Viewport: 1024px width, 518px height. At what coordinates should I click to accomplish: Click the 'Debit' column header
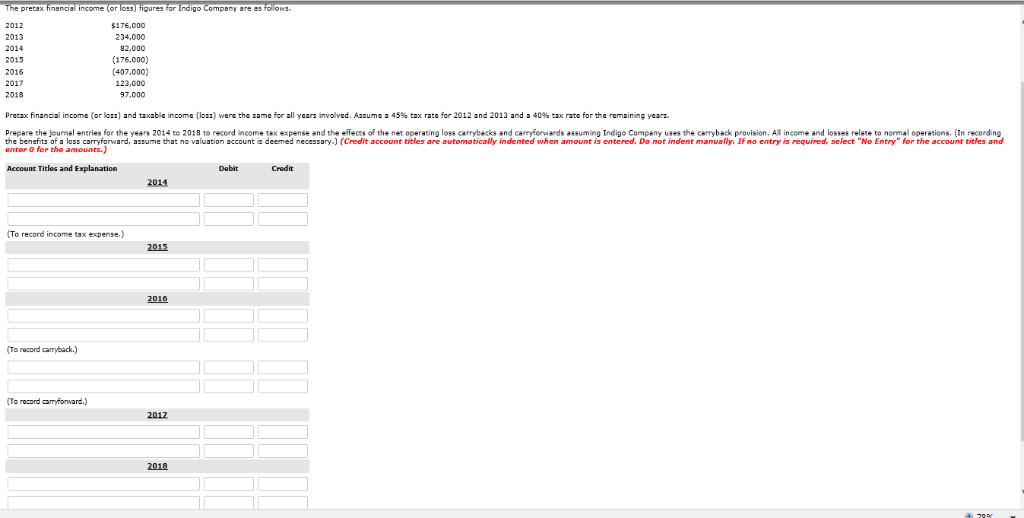[229, 169]
